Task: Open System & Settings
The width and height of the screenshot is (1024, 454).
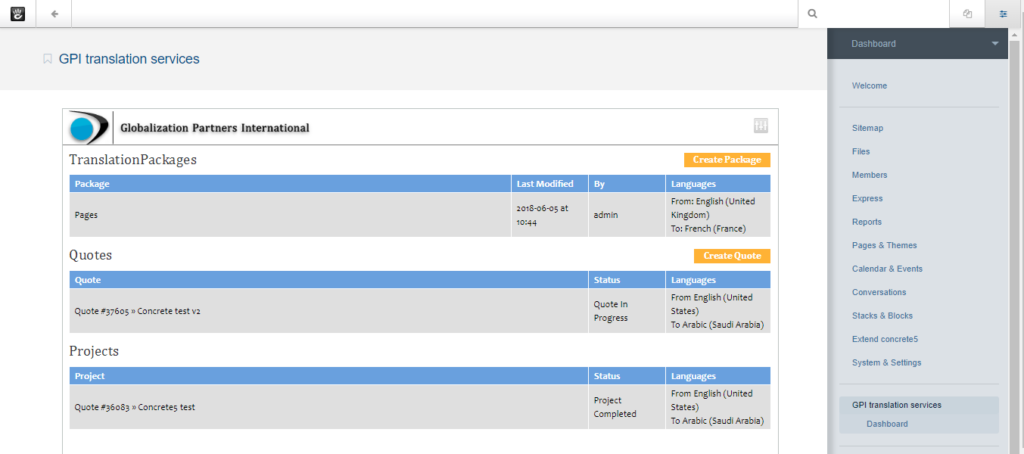Action: tap(886, 362)
